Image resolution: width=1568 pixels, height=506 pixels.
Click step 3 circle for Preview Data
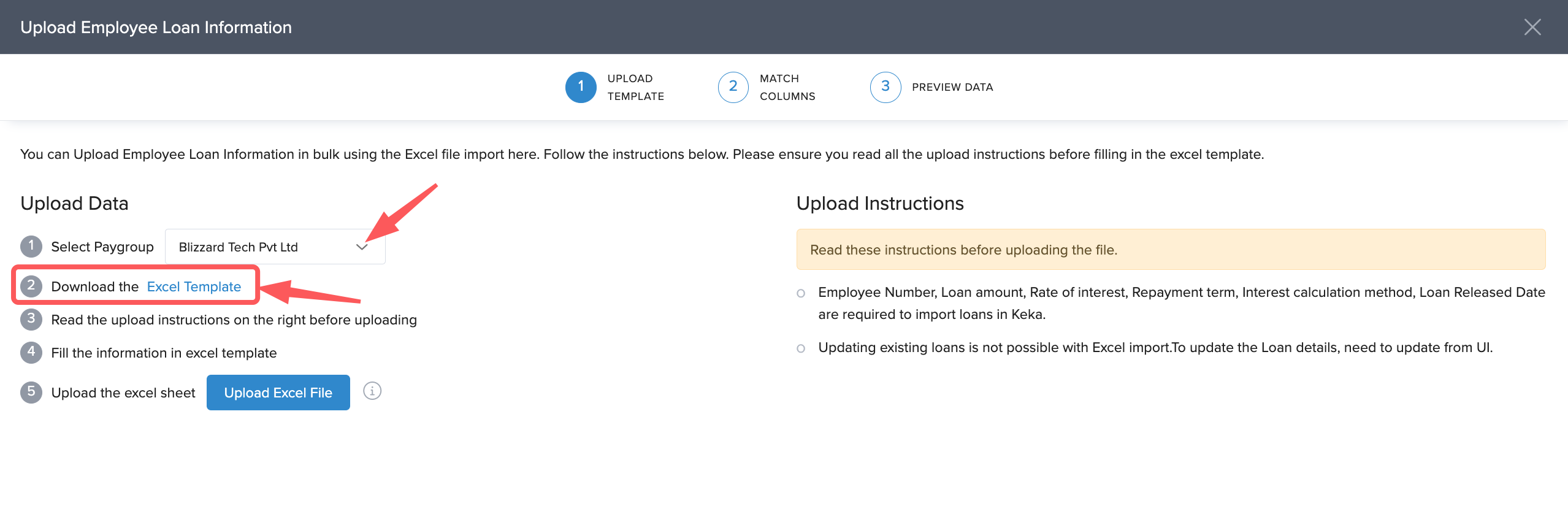[885, 87]
